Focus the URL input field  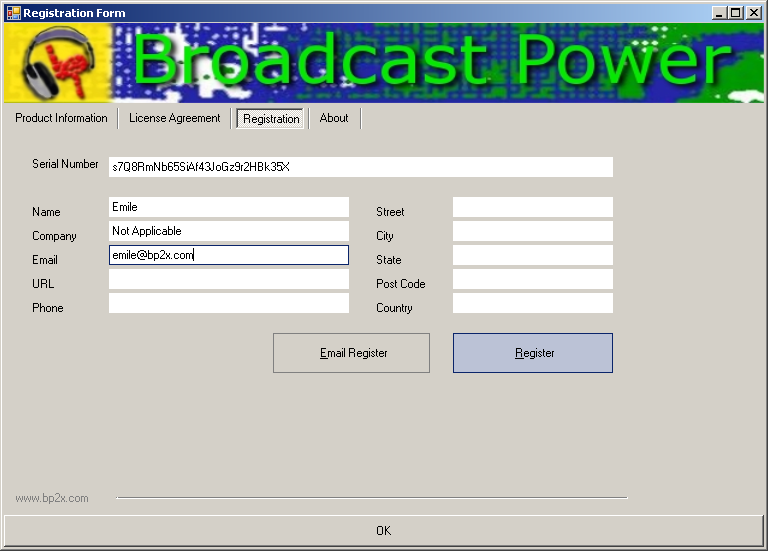click(x=229, y=279)
